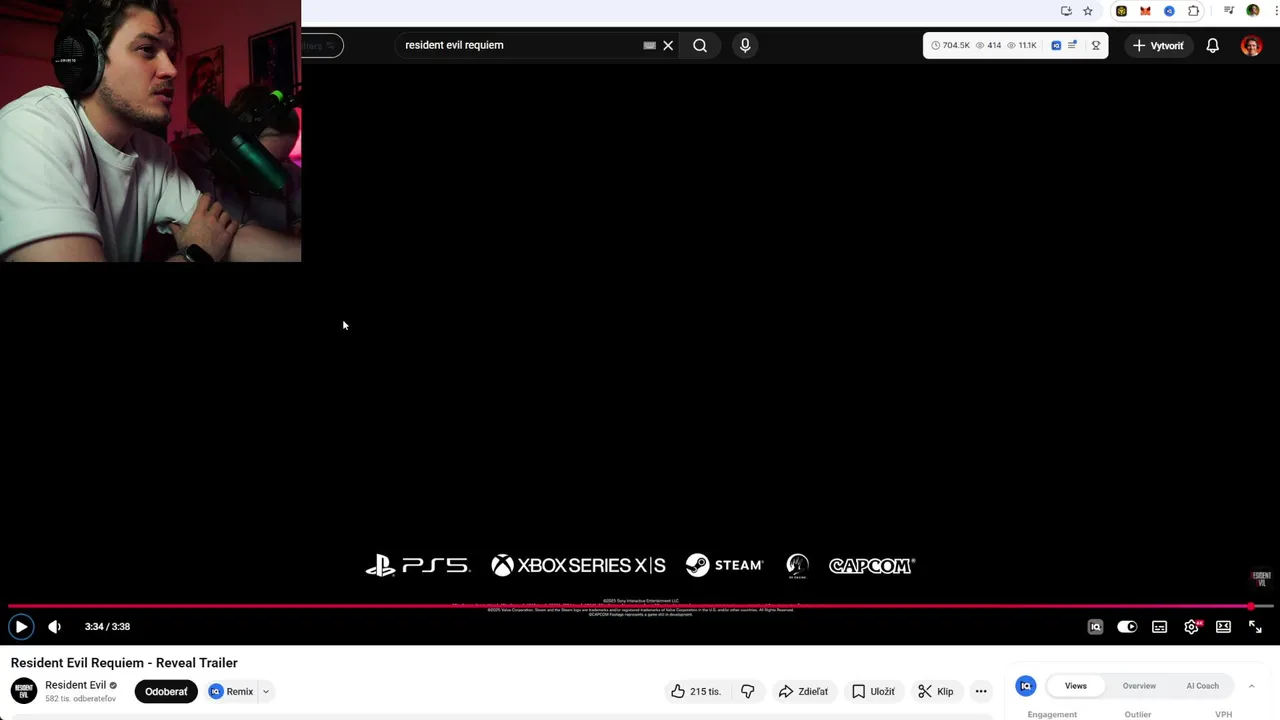Open more actions three-dot menu
1280x720 pixels.
[x=981, y=691]
